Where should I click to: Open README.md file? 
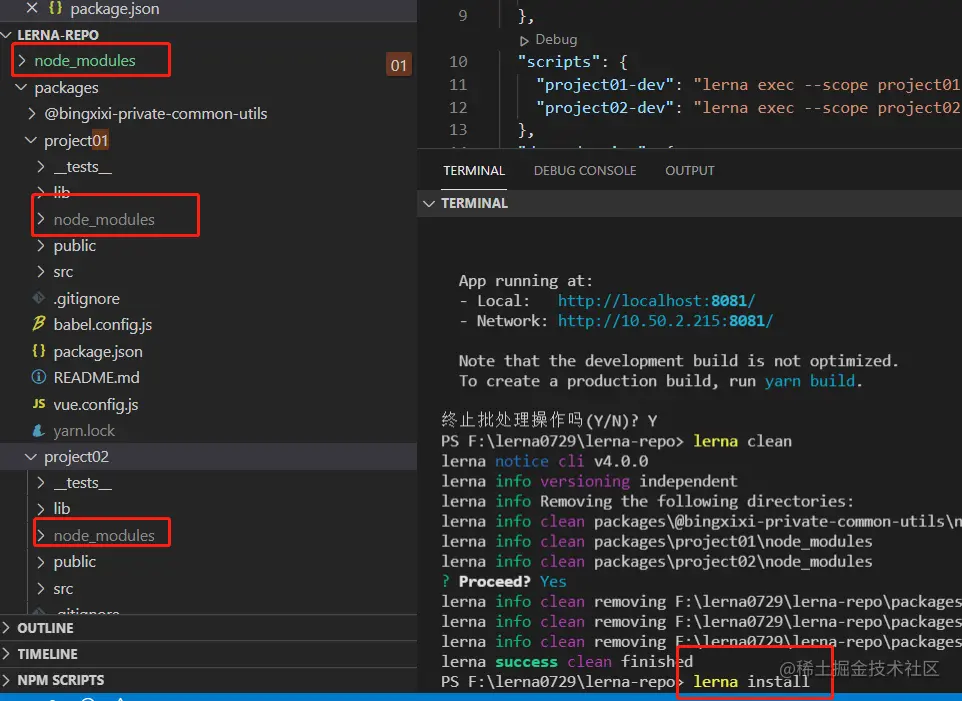[x=96, y=378]
